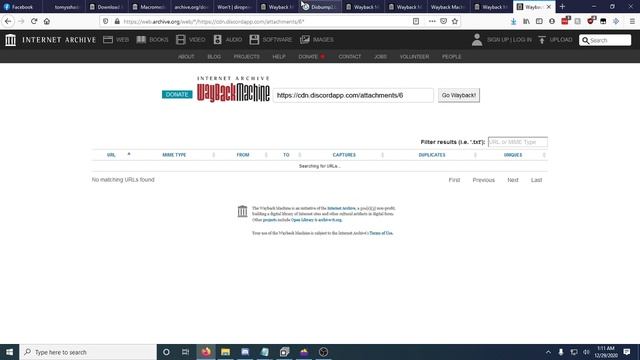Sort results by From column
This screenshot has height=360, width=640.
pos(243,155)
